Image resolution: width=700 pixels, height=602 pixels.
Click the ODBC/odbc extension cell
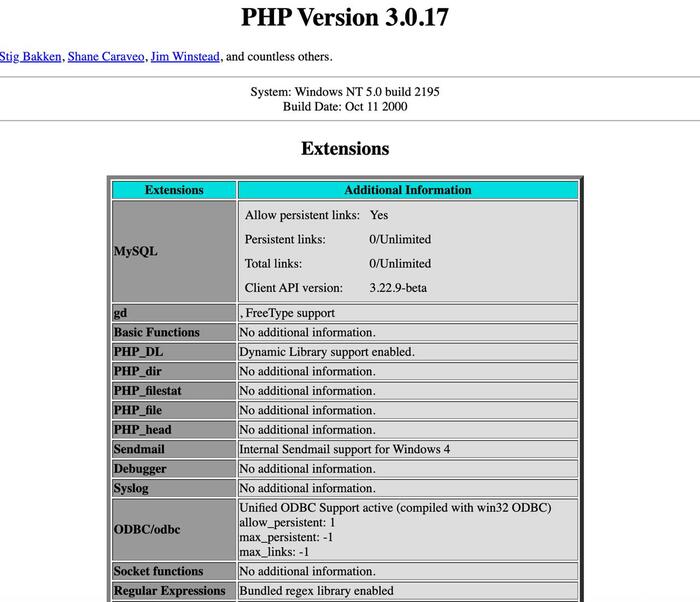(x=146, y=530)
